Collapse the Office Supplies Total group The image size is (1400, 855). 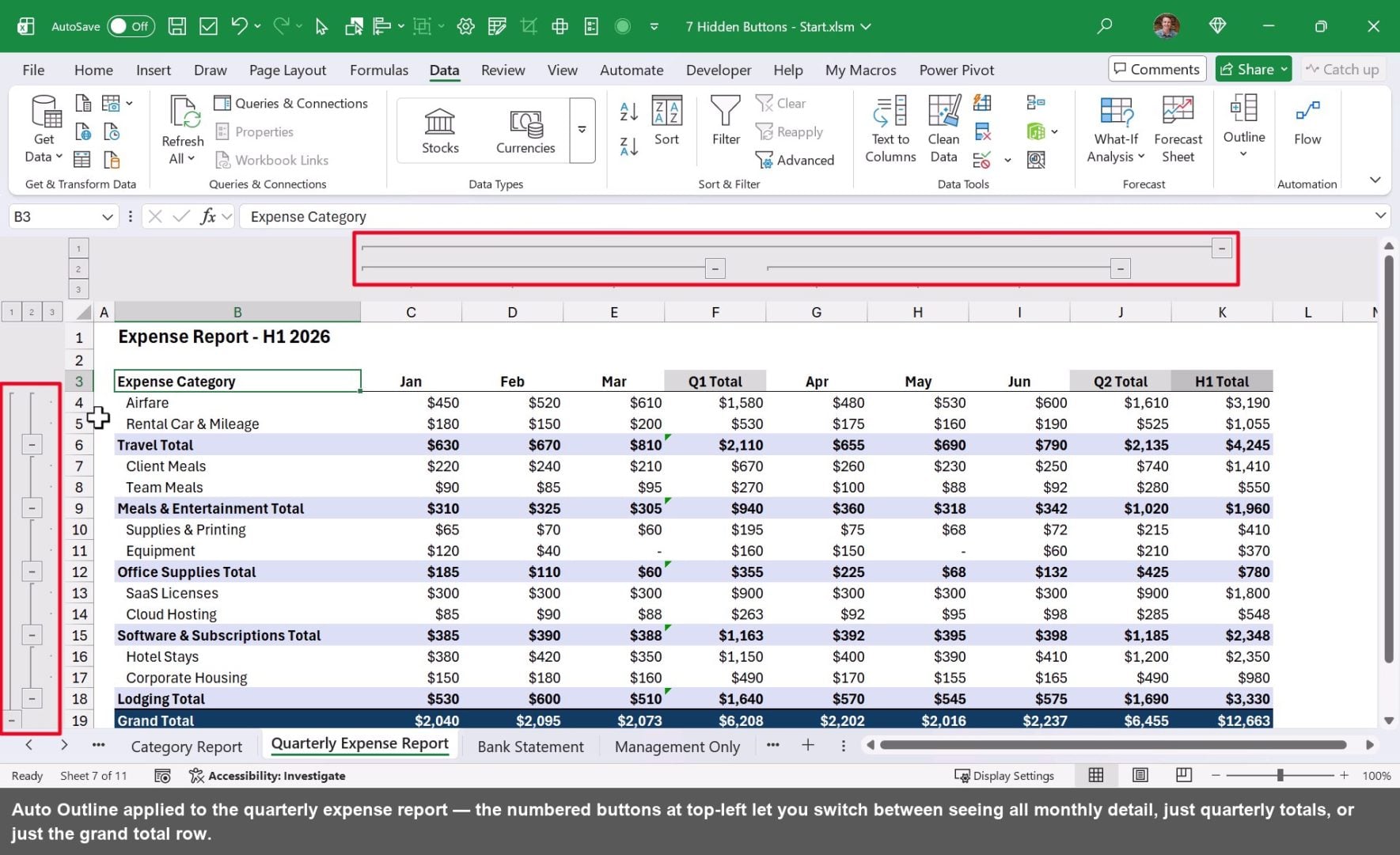point(32,572)
